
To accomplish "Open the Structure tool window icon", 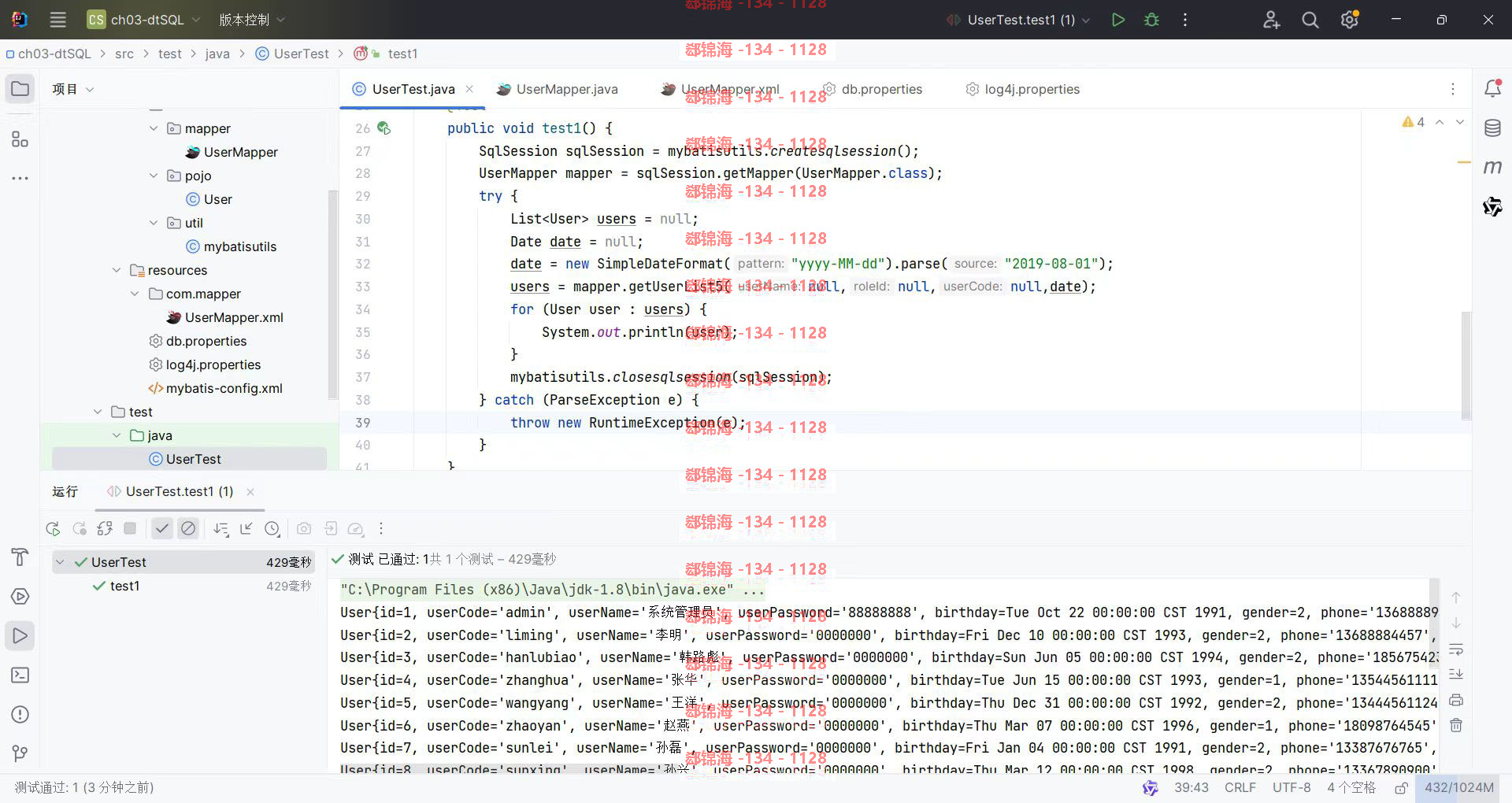I will (x=20, y=139).
